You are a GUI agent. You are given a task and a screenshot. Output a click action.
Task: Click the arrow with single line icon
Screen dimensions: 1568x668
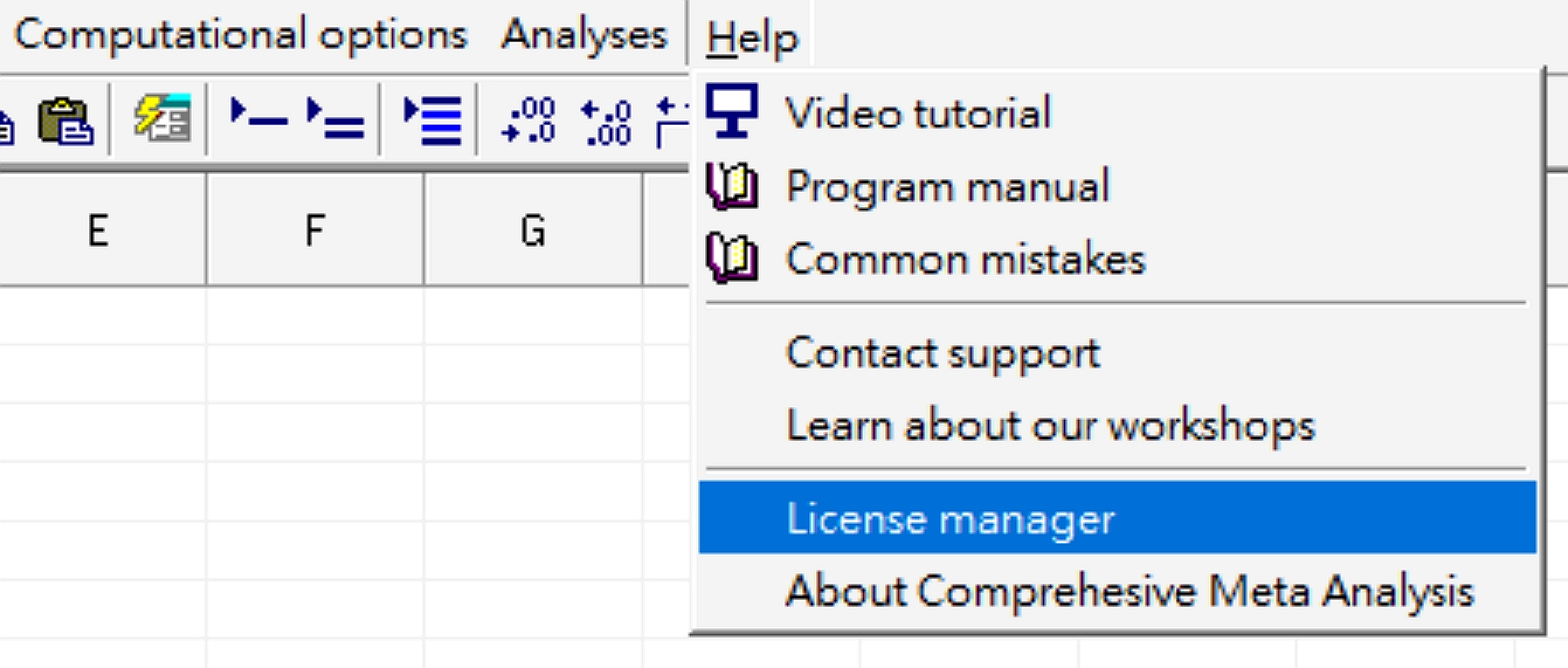[x=257, y=120]
